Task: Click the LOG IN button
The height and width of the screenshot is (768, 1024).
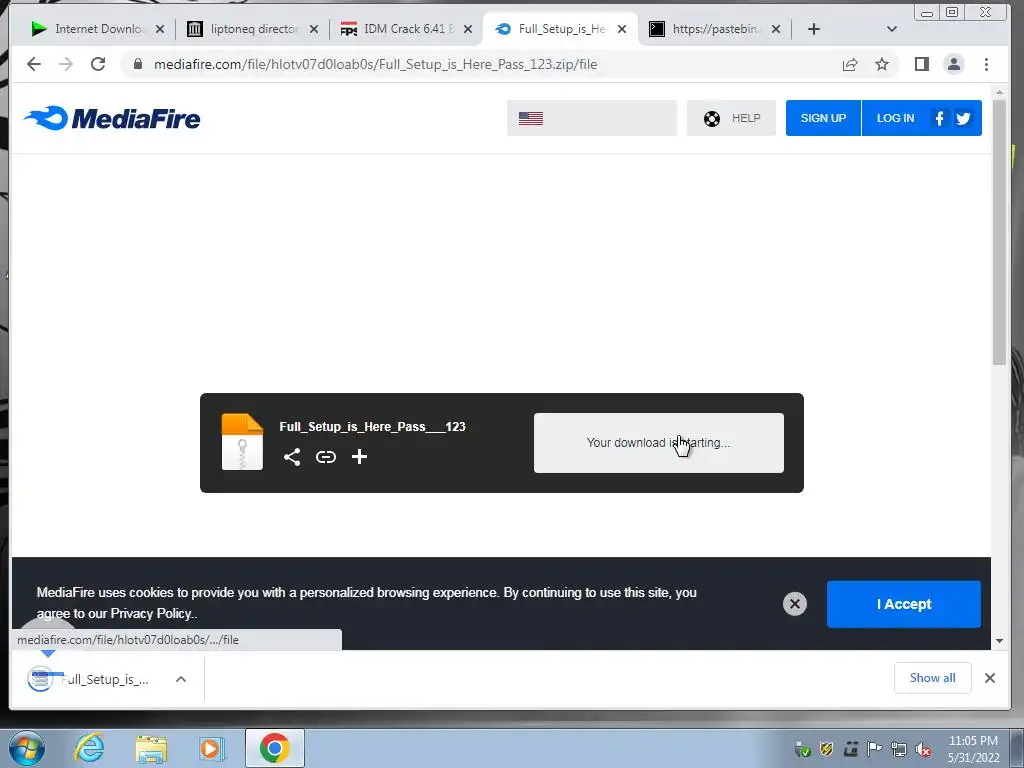Action: click(x=895, y=118)
